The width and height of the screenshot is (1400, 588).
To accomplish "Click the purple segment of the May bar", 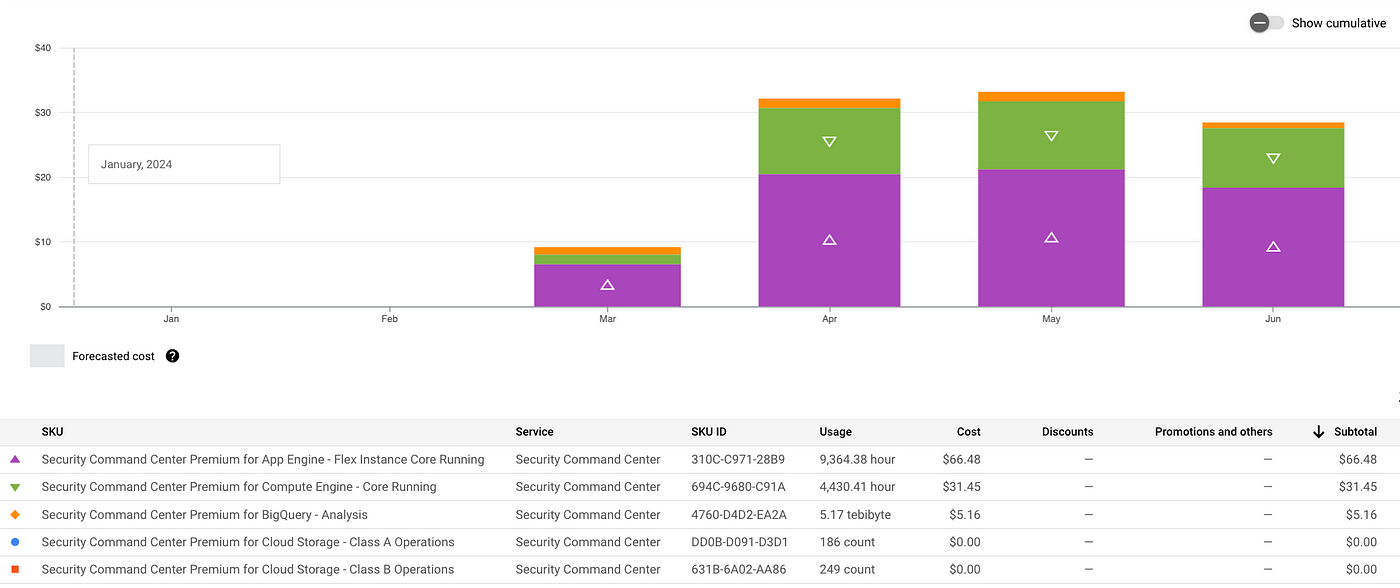I will pyautogui.click(x=1051, y=238).
